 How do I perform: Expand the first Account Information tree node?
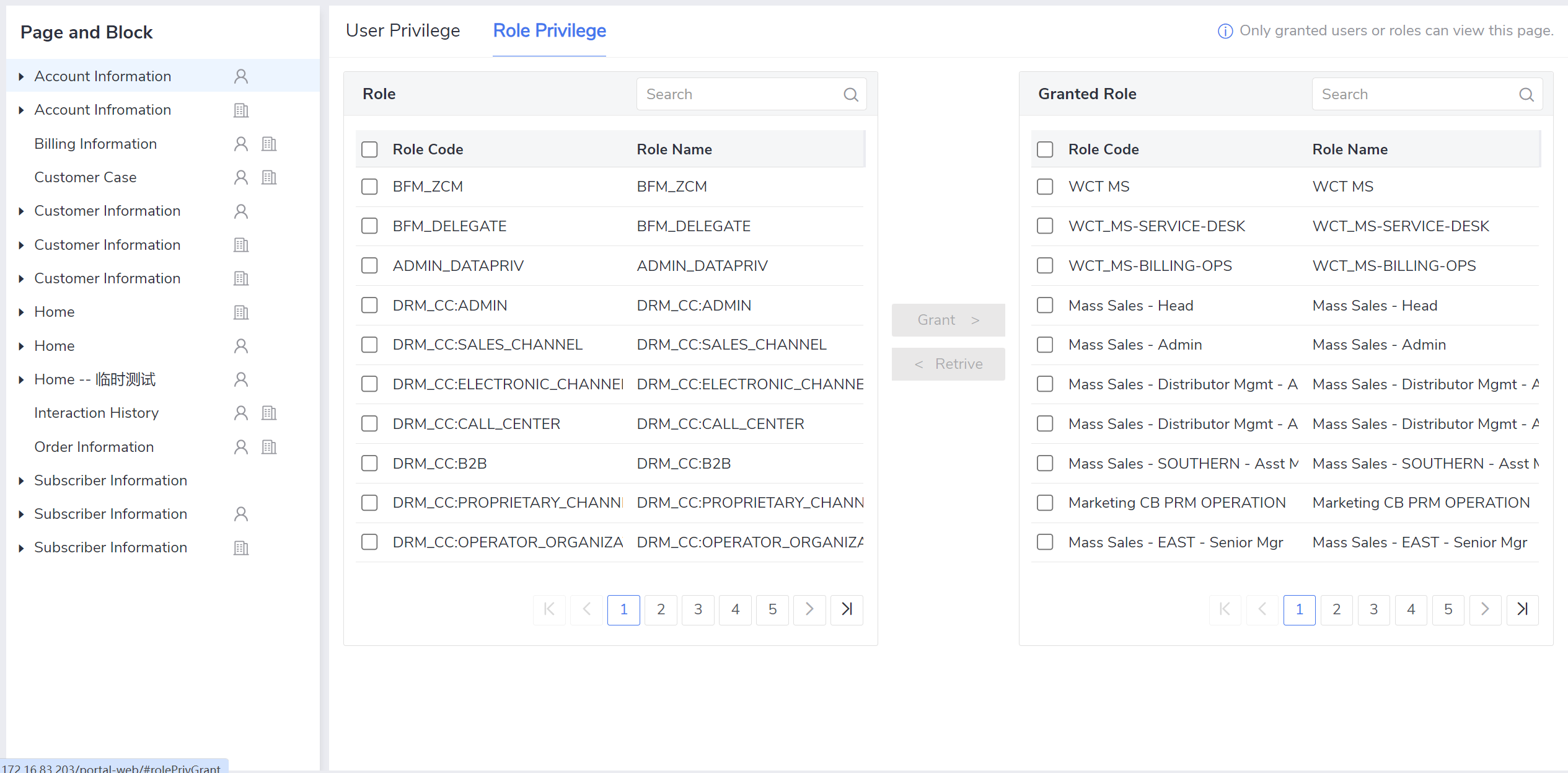[21, 76]
